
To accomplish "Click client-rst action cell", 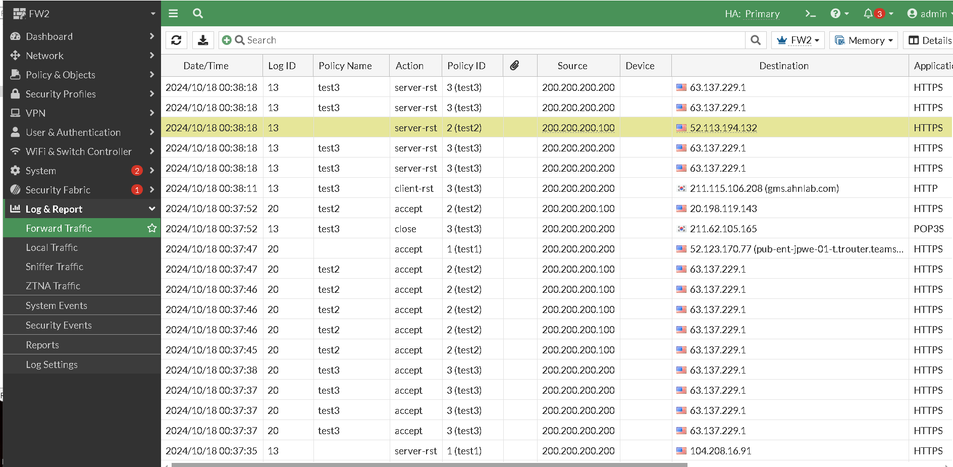I will (x=414, y=189).
